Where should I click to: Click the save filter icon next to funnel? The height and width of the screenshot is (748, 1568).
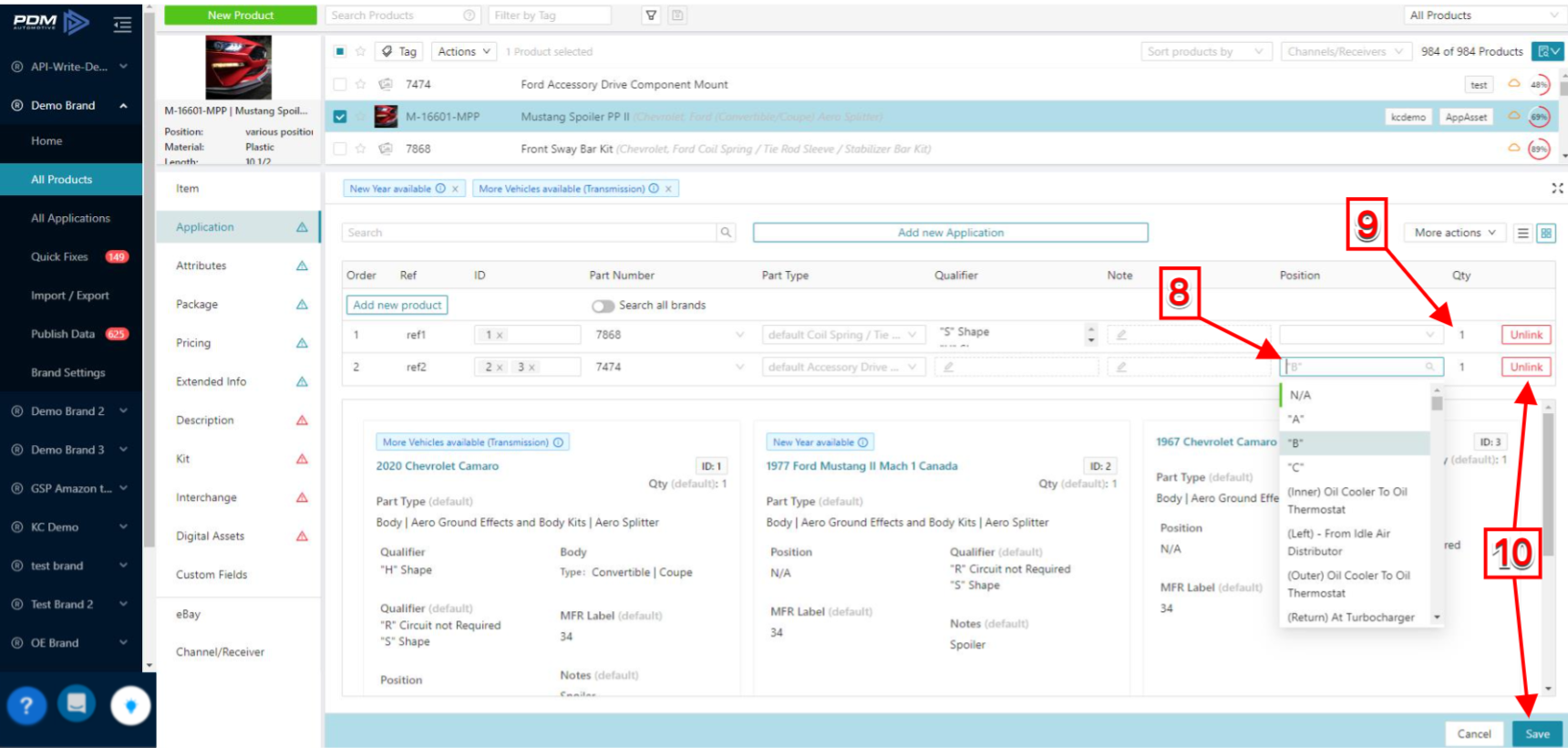click(x=676, y=16)
